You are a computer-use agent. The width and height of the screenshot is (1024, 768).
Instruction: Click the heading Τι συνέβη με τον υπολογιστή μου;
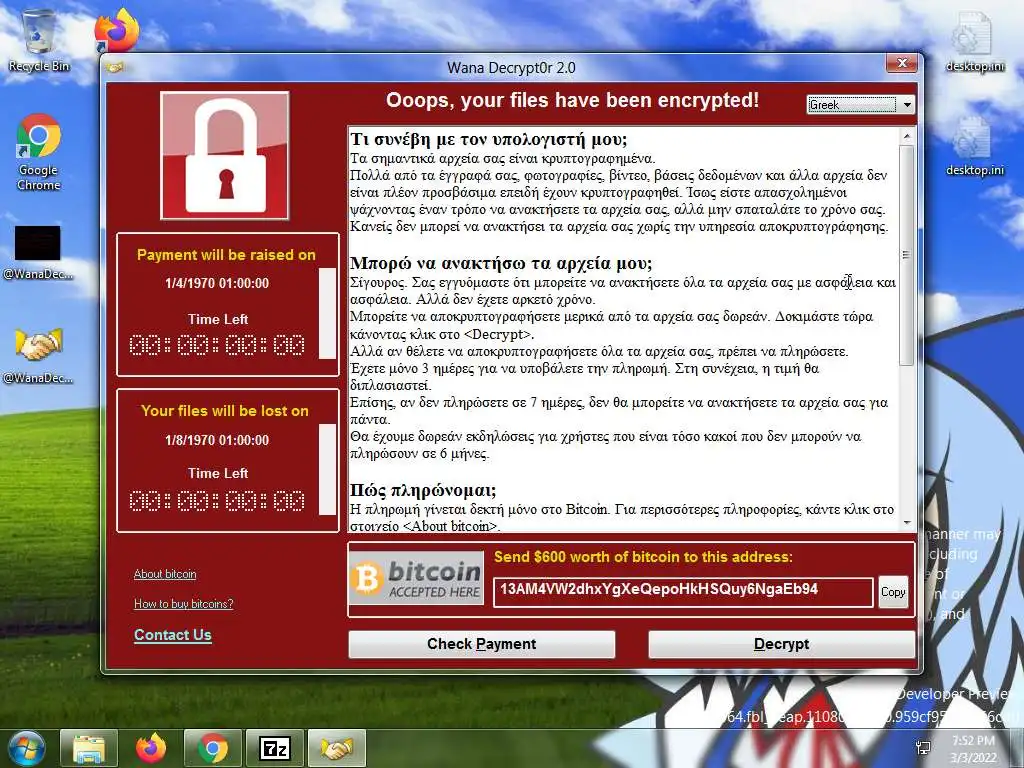point(488,139)
